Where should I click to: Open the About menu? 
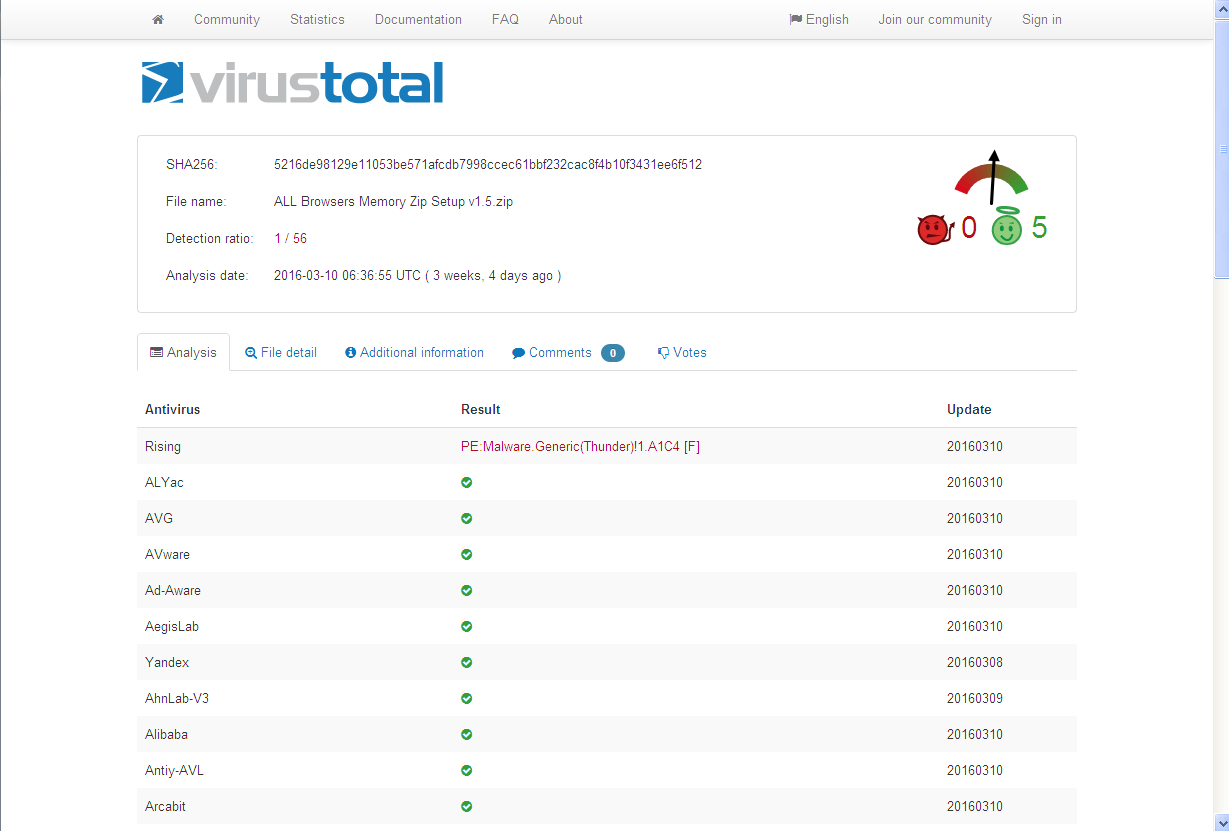pyautogui.click(x=566, y=19)
